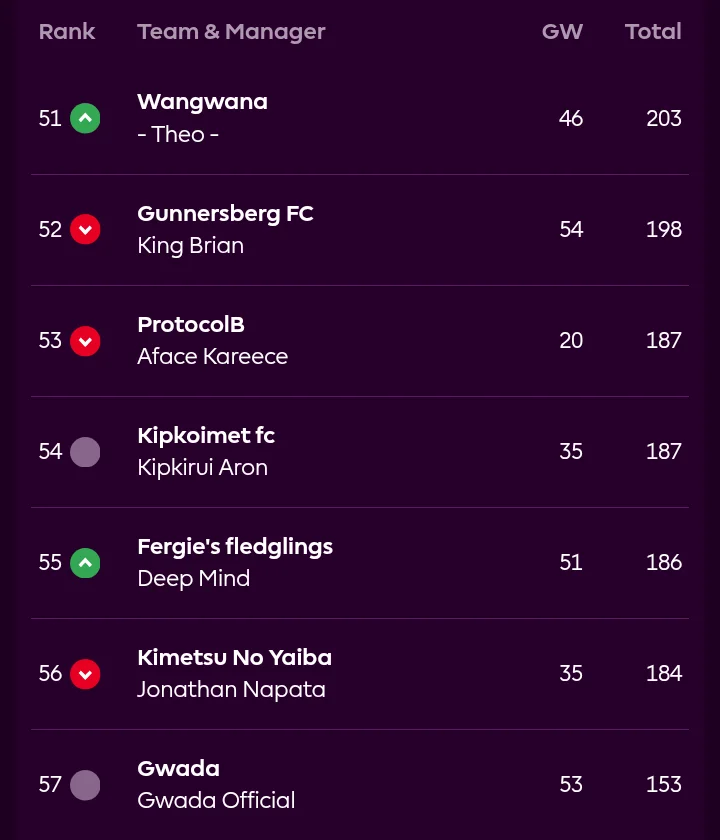Click the grey no-change circle at rank 54
Viewport: 720px width, 840px height.
(x=85, y=452)
